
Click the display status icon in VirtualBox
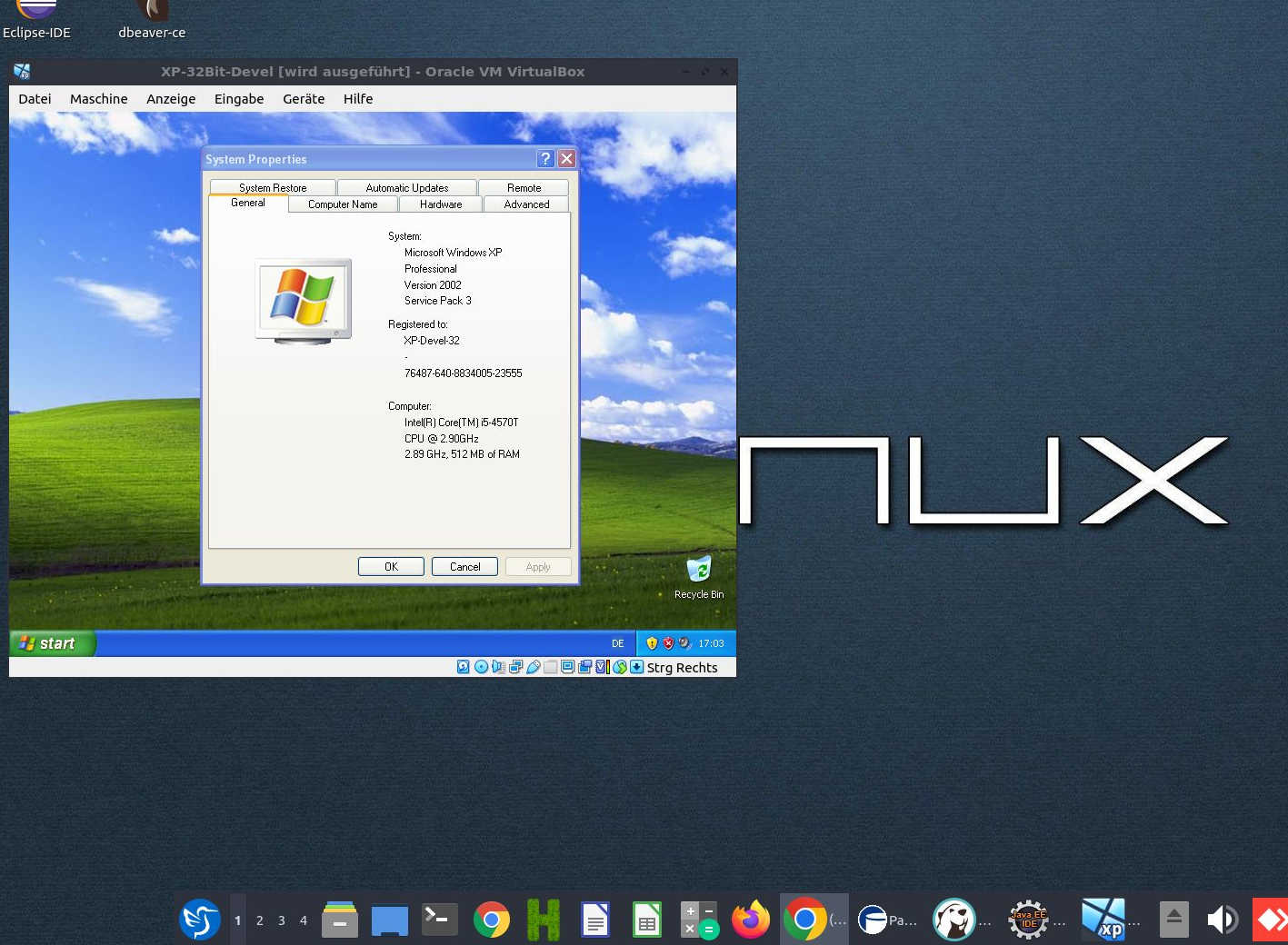click(567, 666)
